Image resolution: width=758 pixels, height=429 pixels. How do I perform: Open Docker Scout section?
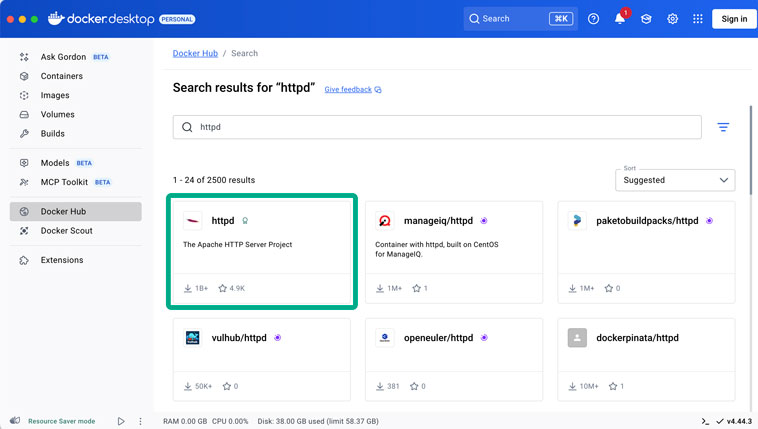[66, 231]
